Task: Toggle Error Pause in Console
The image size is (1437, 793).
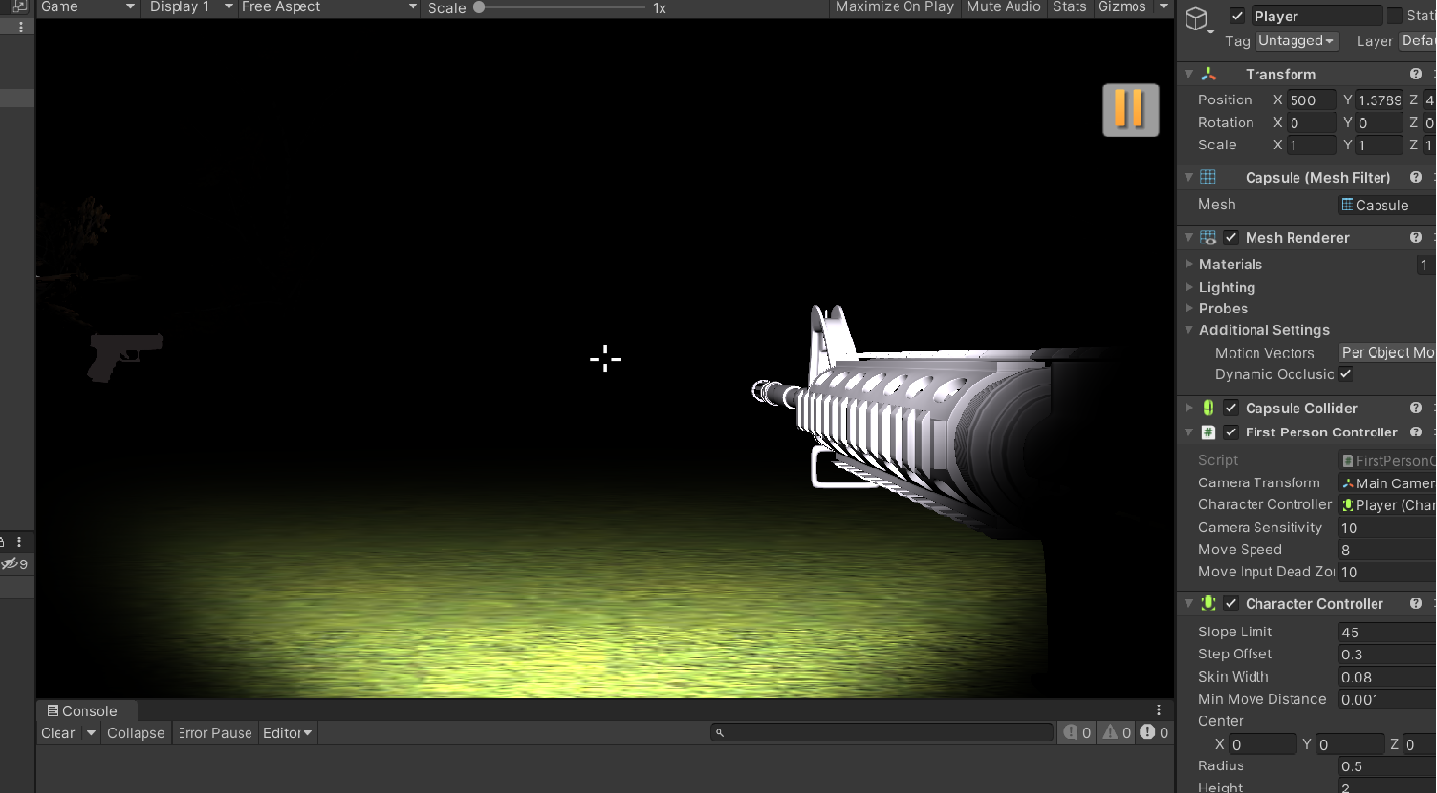Action: tap(214, 733)
